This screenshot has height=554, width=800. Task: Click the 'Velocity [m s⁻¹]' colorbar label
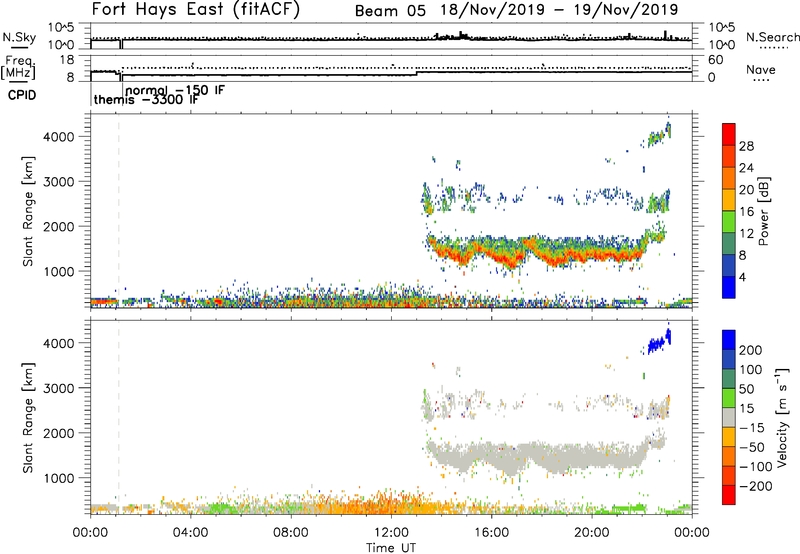[781, 417]
